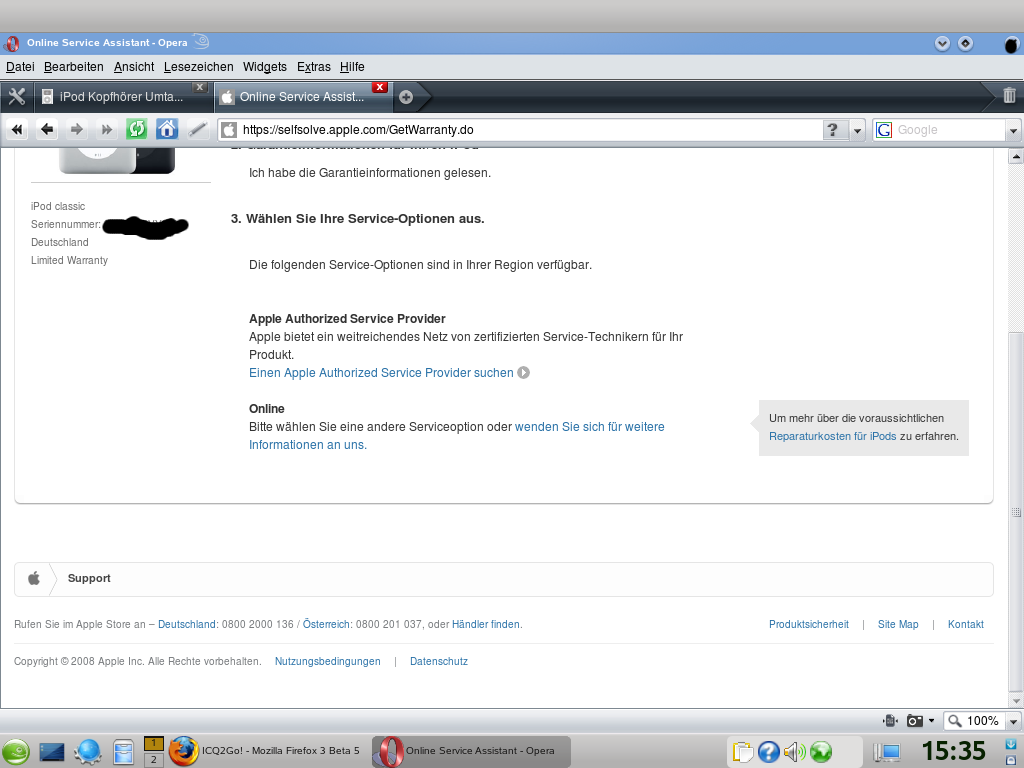This screenshot has height=768, width=1024.
Task: Open the file manager cabinet icon in the taskbar
Action: tap(123, 752)
